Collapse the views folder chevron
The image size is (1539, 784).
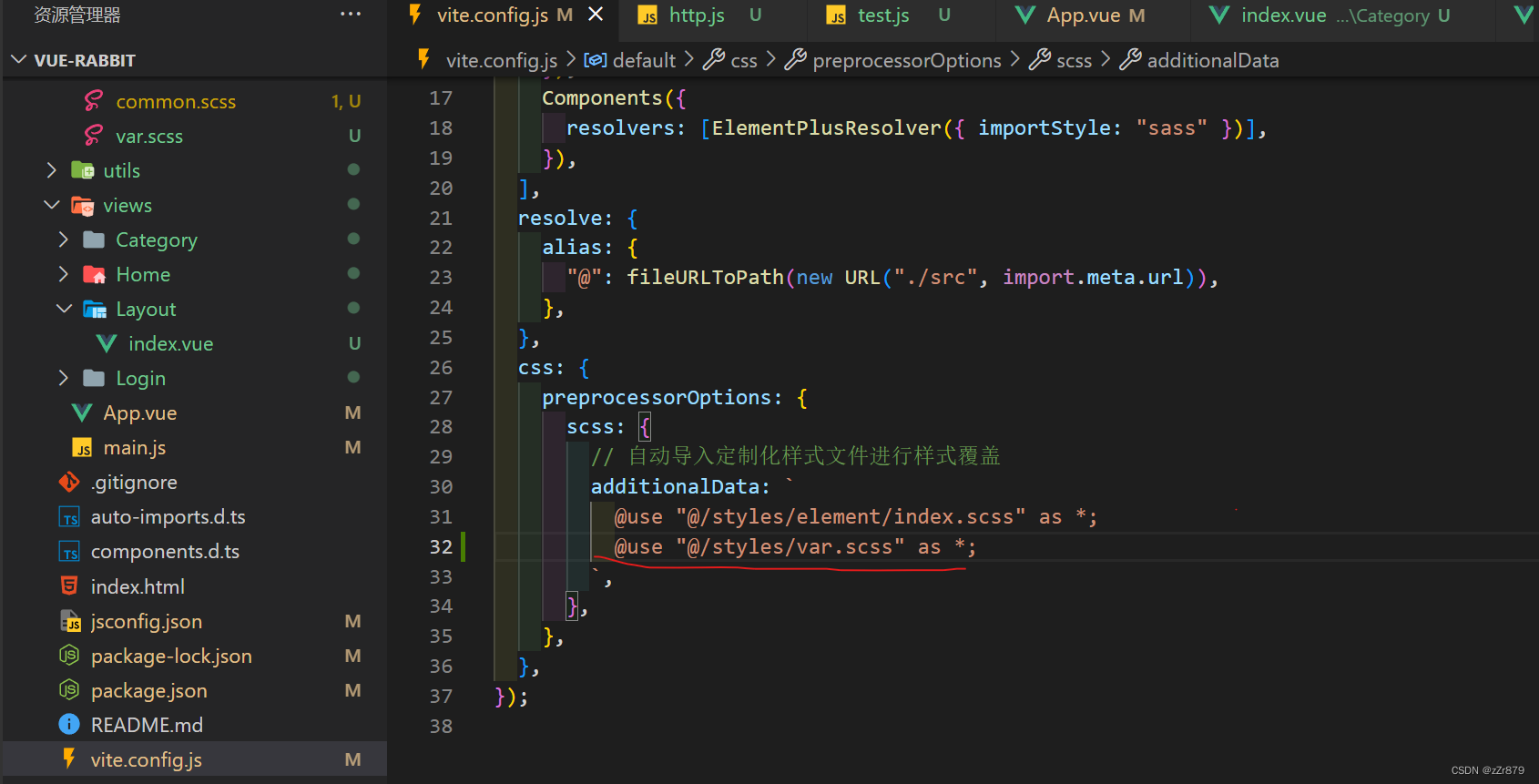click(52, 205)
